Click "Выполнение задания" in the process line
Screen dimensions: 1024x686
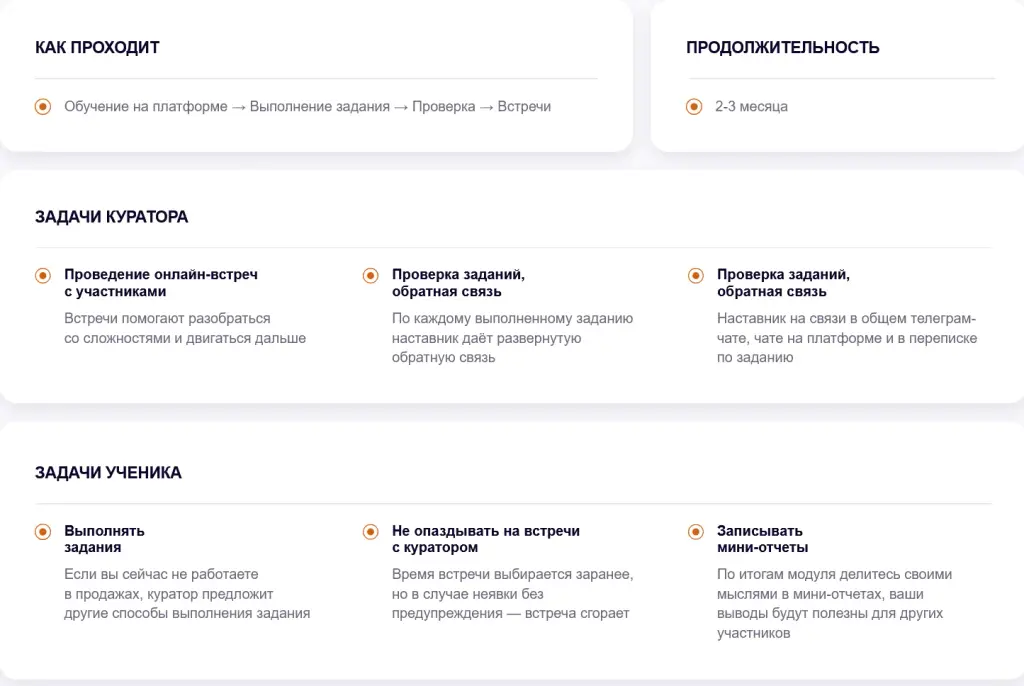[319, 106]
